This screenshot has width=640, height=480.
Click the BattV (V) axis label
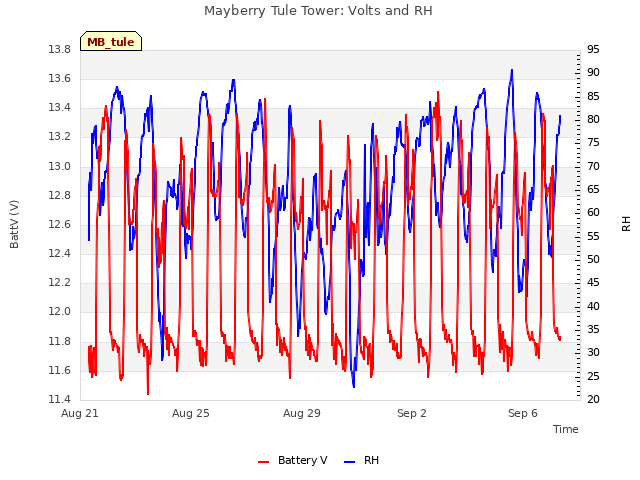[14, 224]
